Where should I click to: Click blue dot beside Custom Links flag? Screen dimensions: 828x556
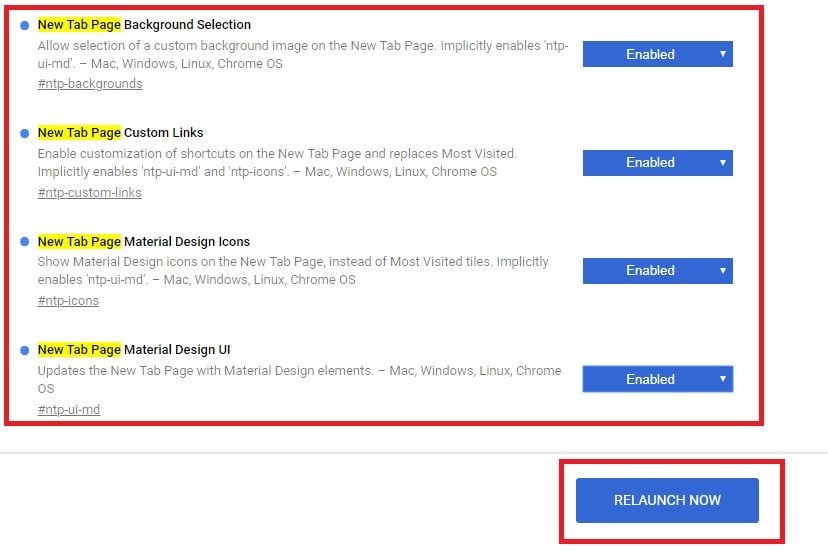pos(24,134)
